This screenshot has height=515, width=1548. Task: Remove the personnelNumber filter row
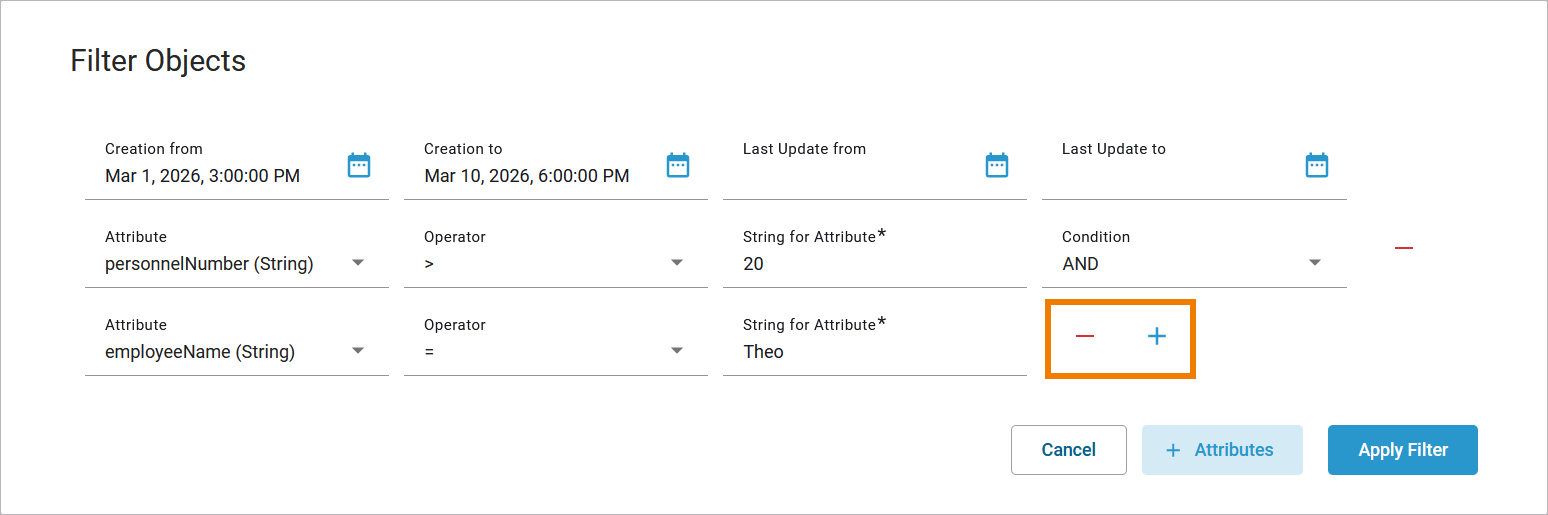click(x=1404, y=248)
